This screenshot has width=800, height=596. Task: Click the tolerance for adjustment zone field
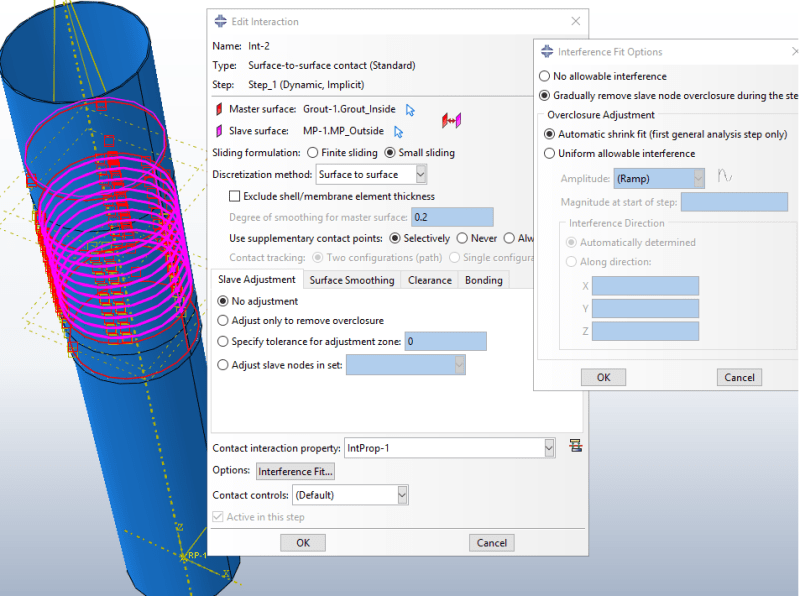(x=445, y=341)
